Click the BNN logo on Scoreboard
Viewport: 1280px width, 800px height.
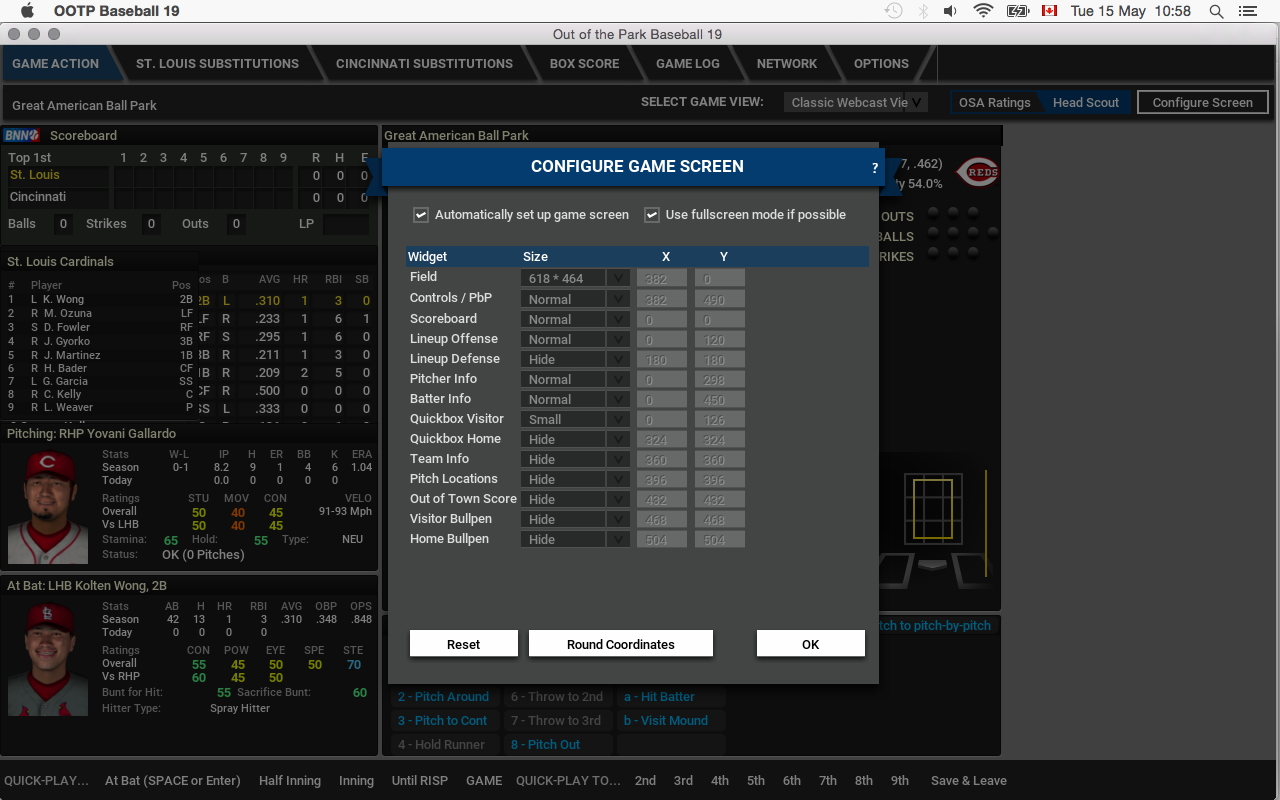(22, 135)
